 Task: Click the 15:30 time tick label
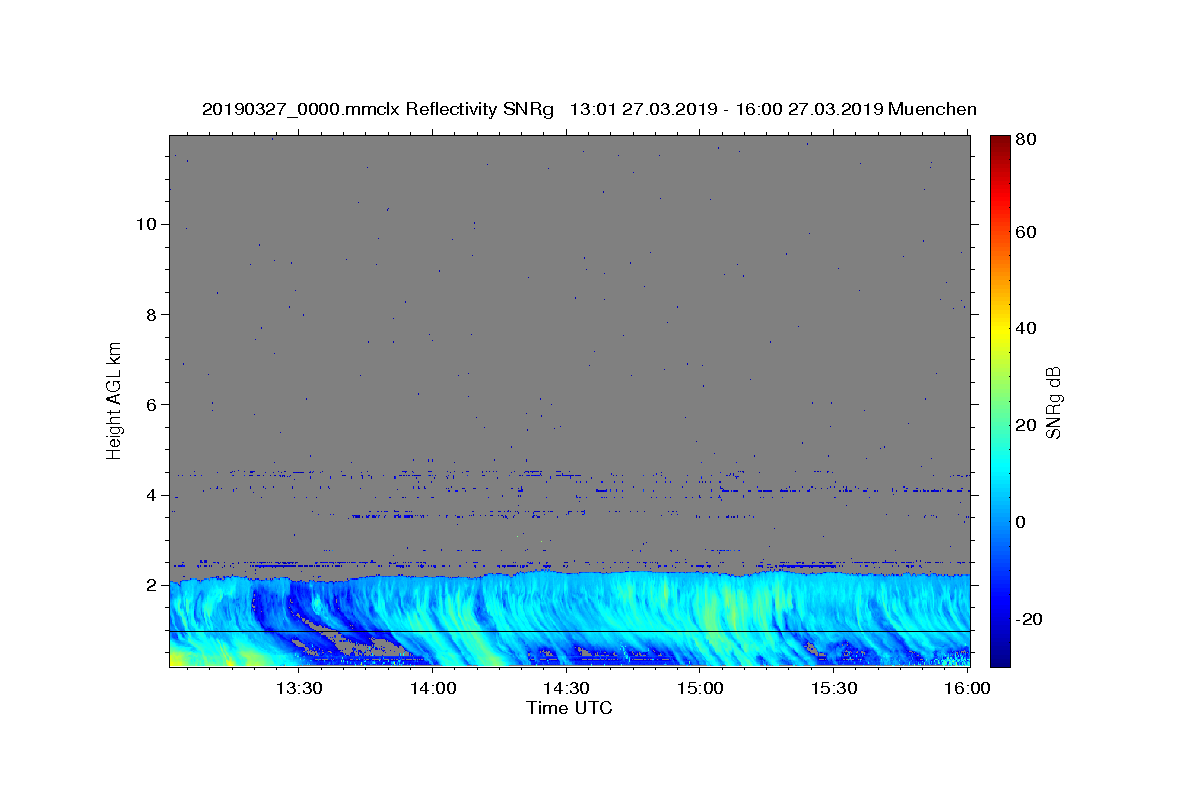833,688
